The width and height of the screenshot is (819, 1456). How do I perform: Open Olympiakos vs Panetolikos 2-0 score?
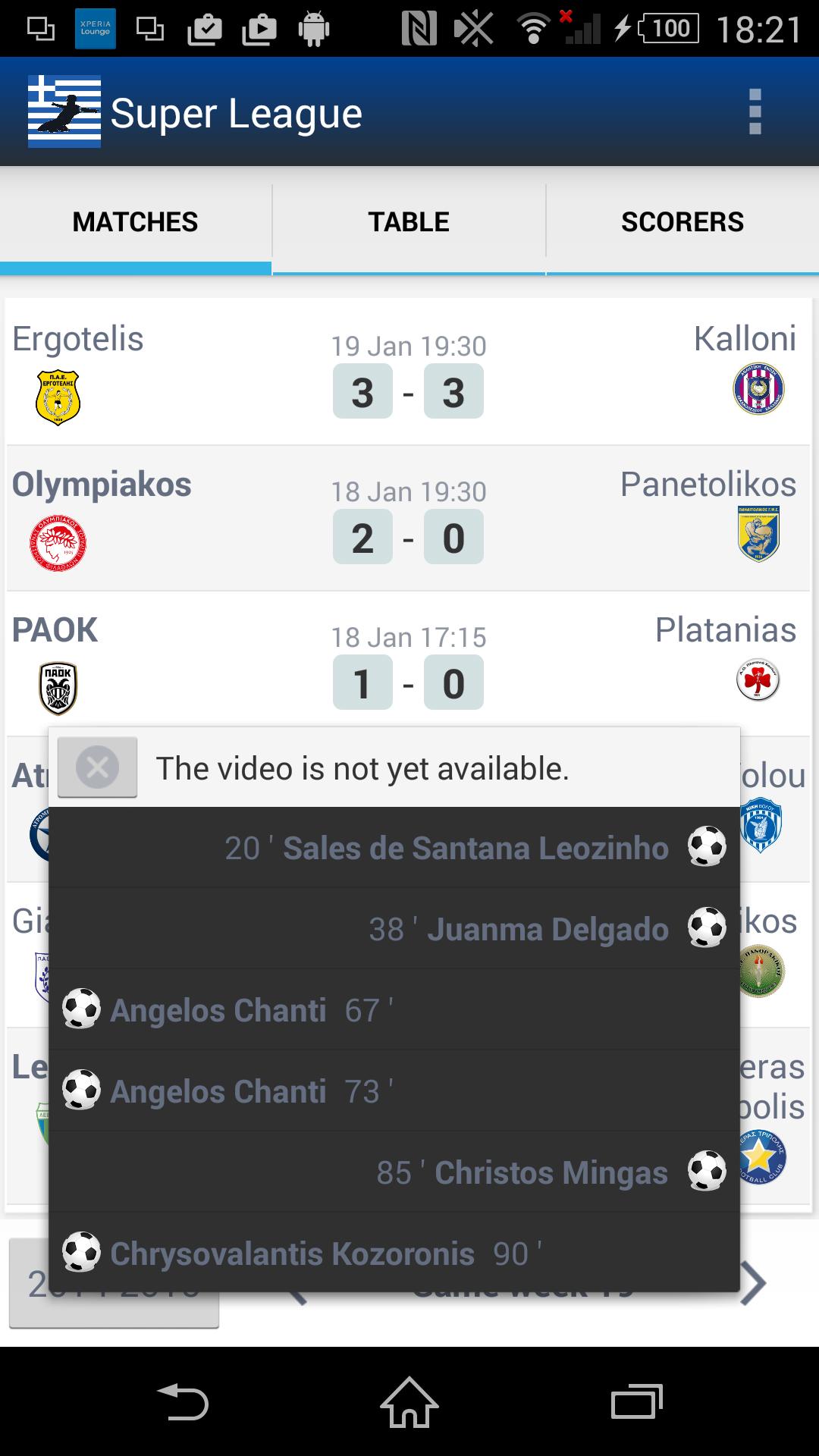408,538
